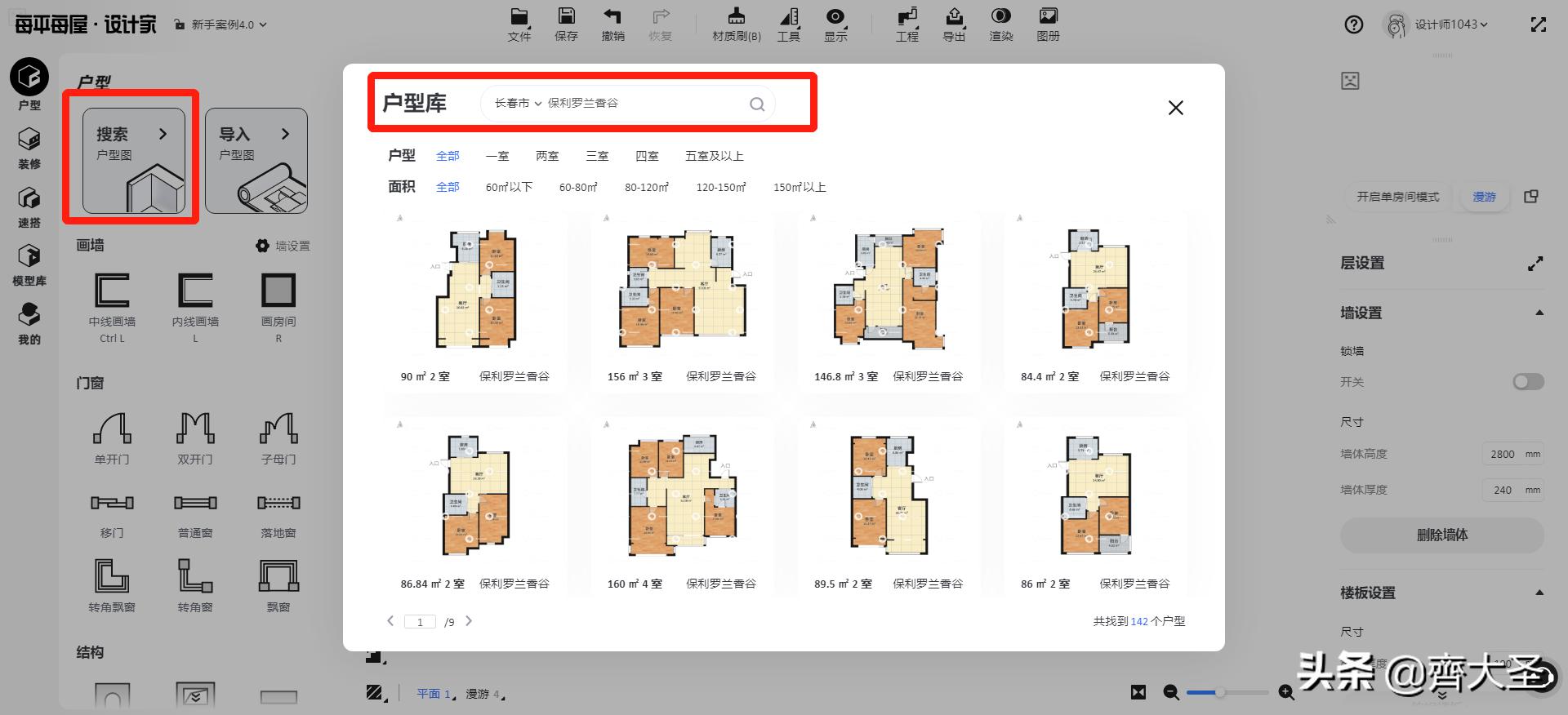Image resolution: width=1568 pixels, height=715 pixels.
Task: Collapse the 墙设置 section arrow
Action: click(x=1539, y=313)
